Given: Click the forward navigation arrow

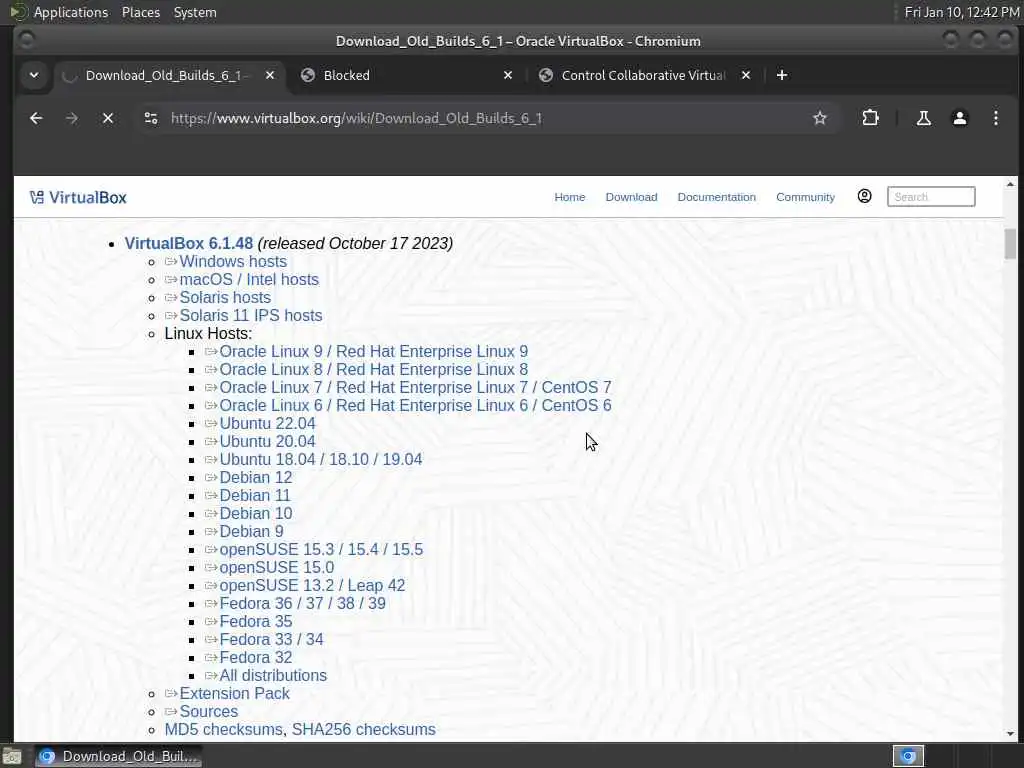Looking at the screenshot, I should click(72, 118).
